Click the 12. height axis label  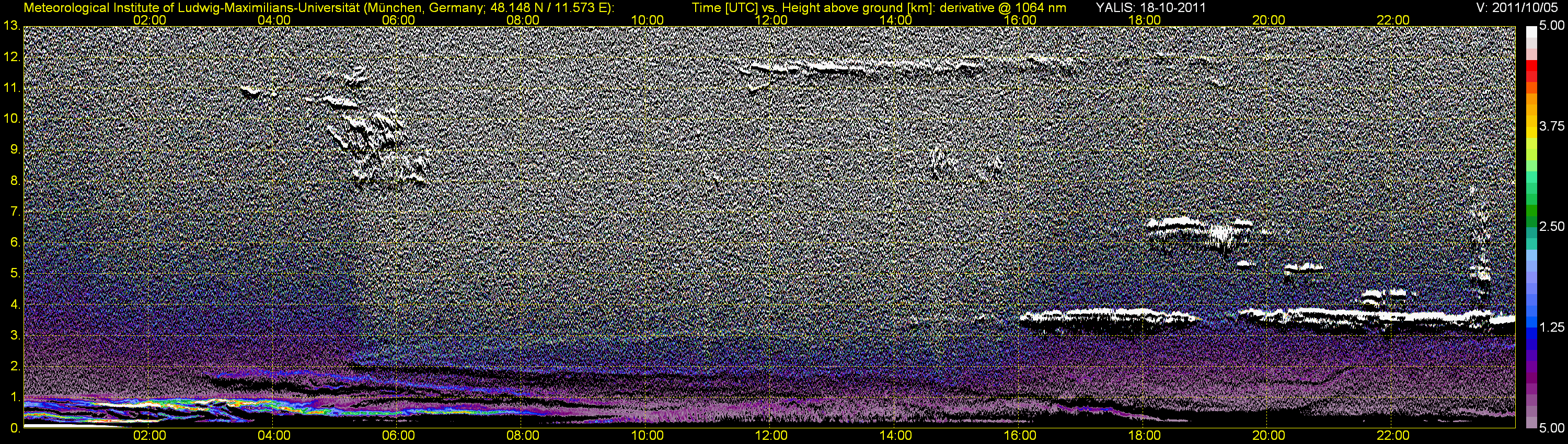(12, 57)
